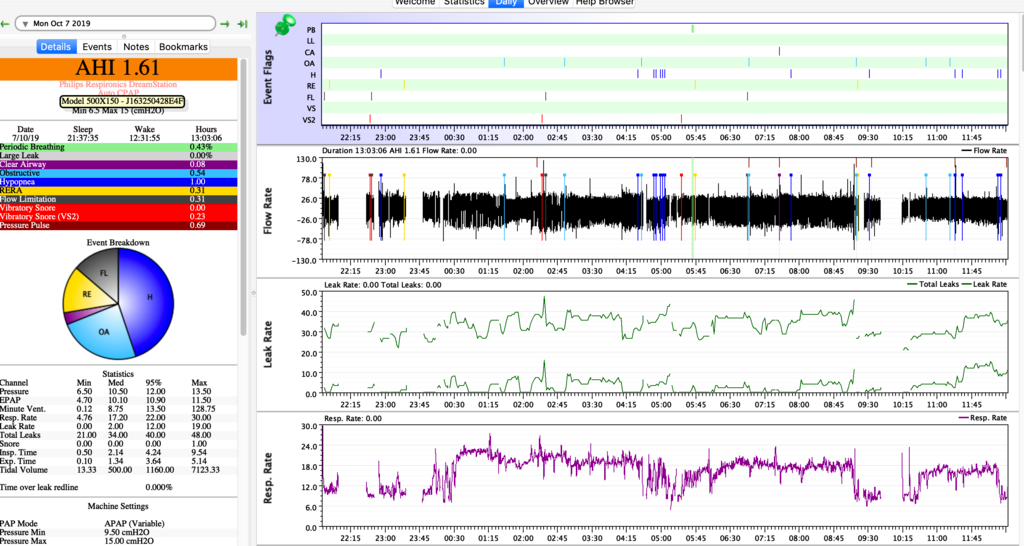This screenshot has height=546, width=1024.
Task: Click the Vibratory Snore (VS2) event row
Action: click(118, 216)
